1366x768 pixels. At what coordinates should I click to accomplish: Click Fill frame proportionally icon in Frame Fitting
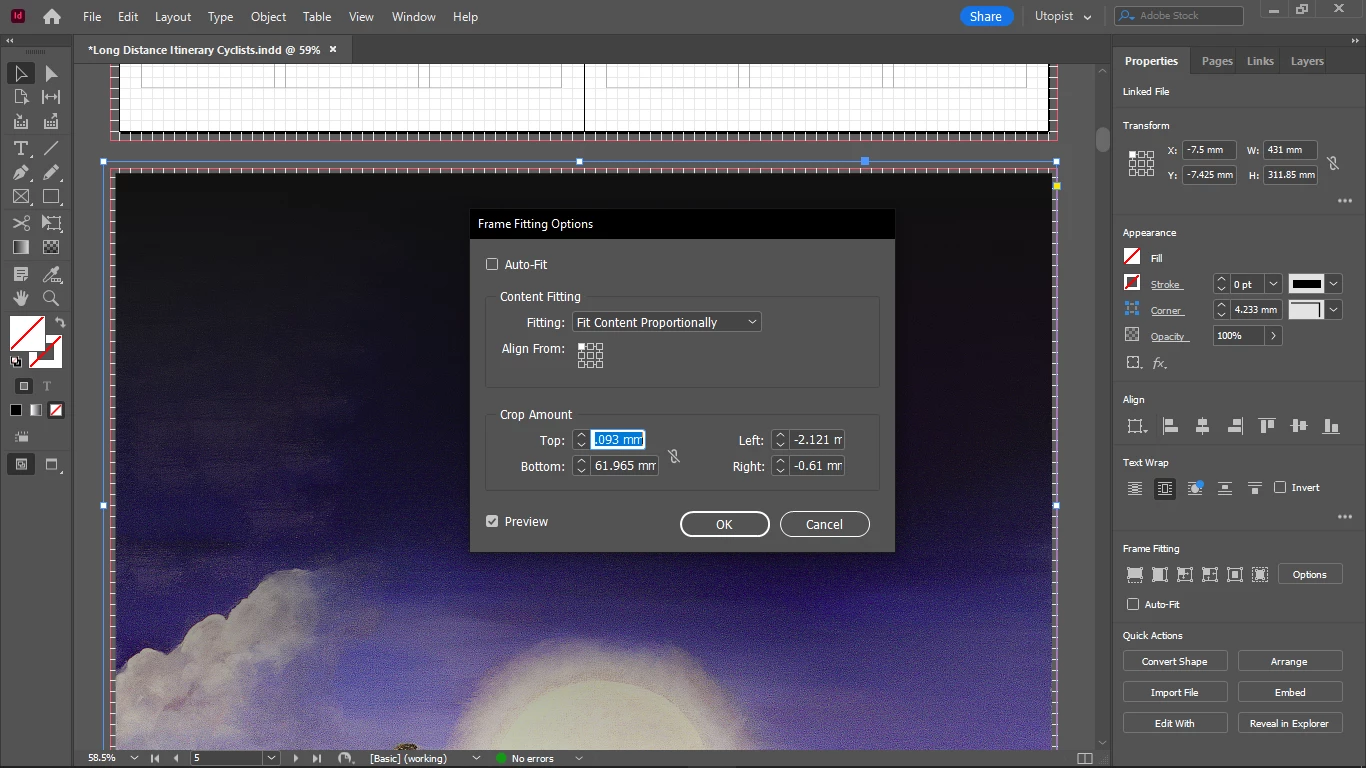[x=1135, y=575]
